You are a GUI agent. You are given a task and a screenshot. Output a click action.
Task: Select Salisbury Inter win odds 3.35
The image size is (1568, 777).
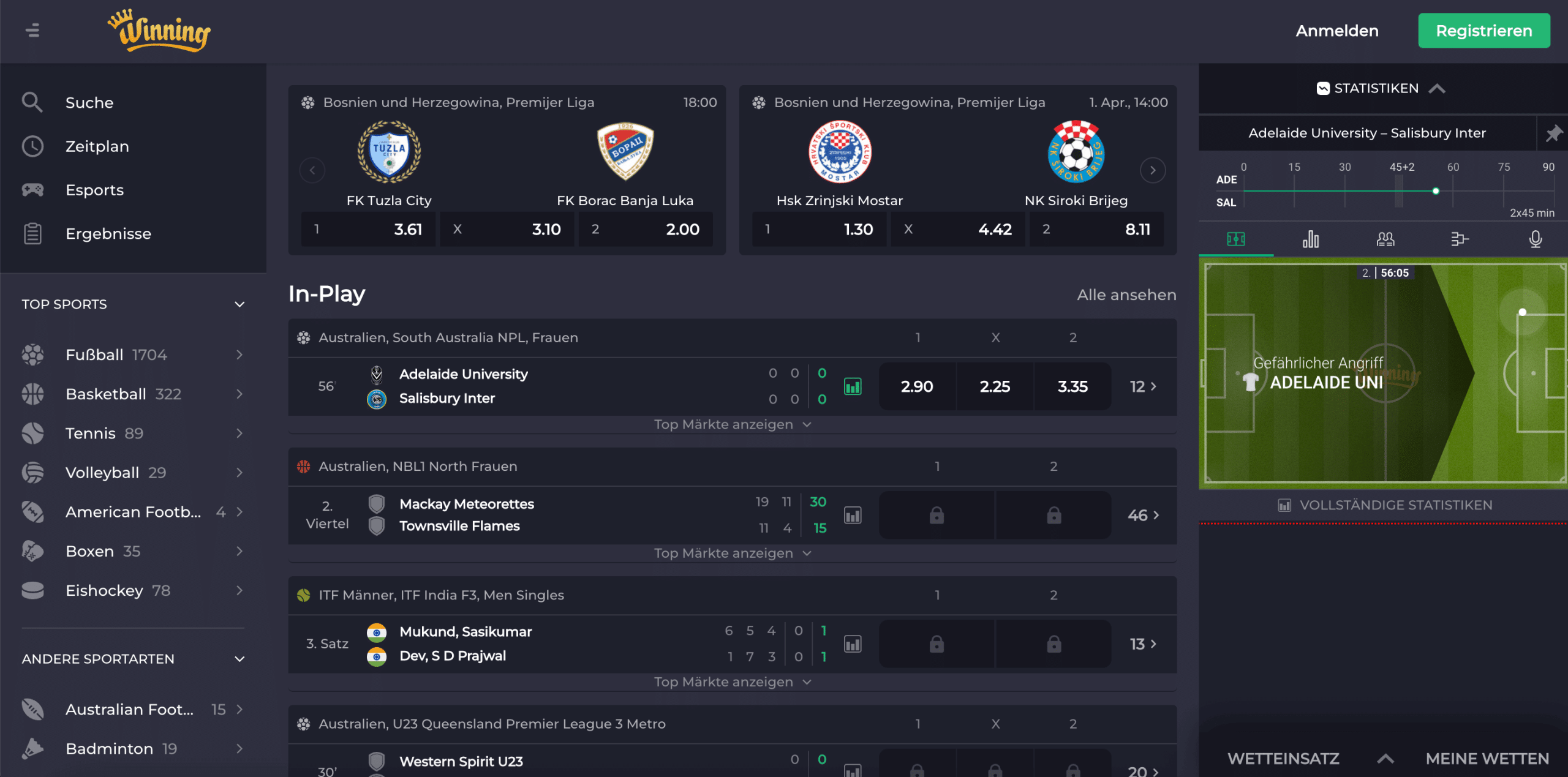(x=1072, y=386)
